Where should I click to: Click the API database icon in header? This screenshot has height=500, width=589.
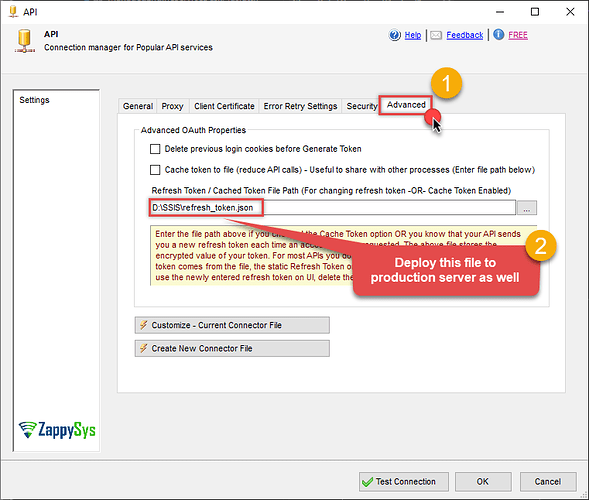[25, 41]
